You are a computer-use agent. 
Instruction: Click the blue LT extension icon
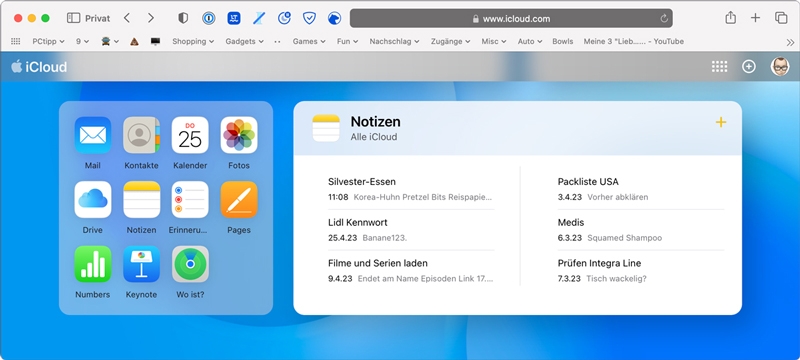pos(234,18)
